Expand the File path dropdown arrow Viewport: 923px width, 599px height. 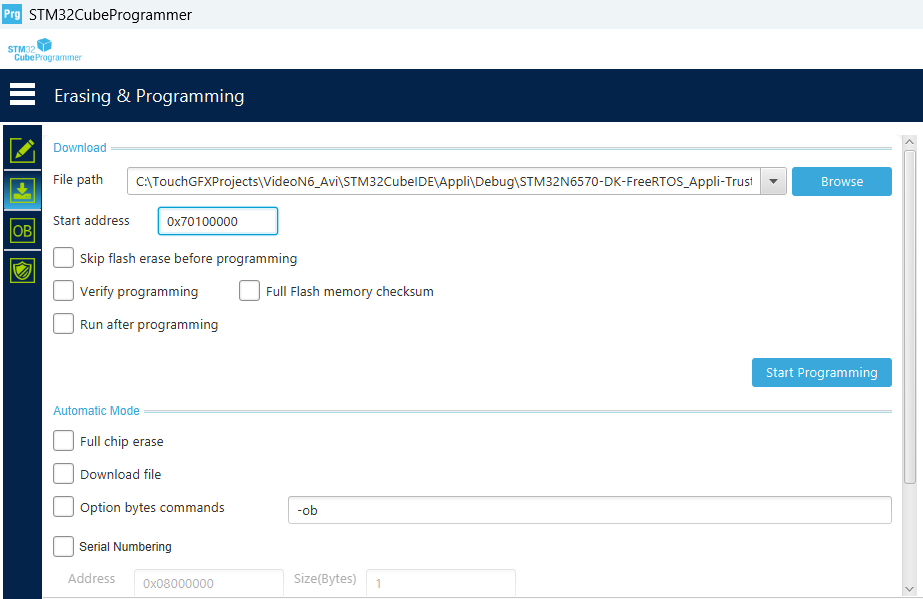click(x=773, y=181)
